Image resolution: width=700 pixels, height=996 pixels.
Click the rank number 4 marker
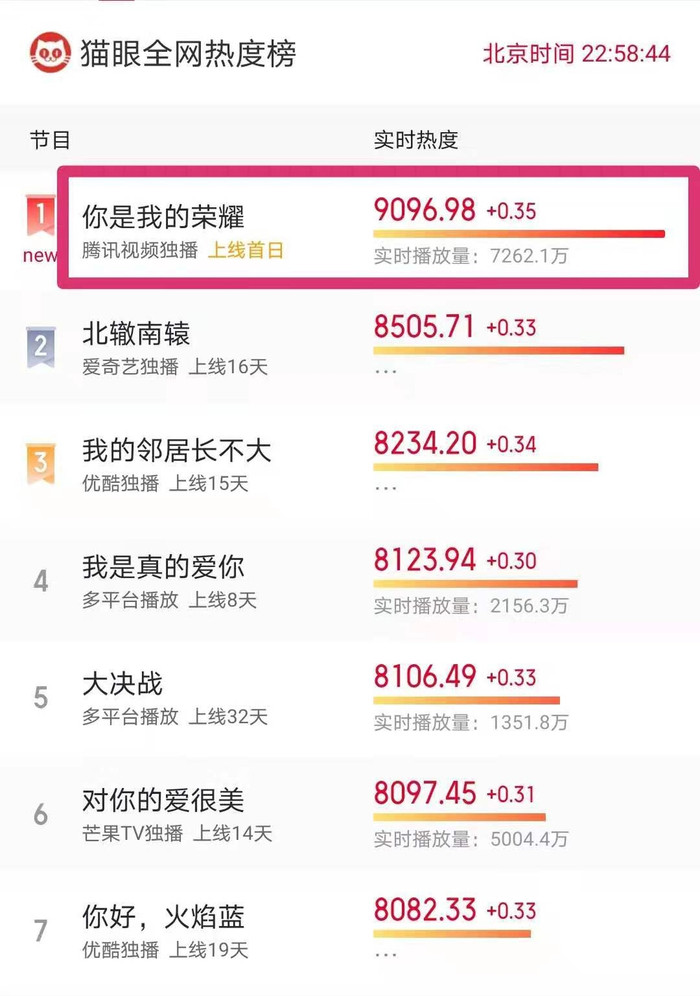(x=41, y=581)
